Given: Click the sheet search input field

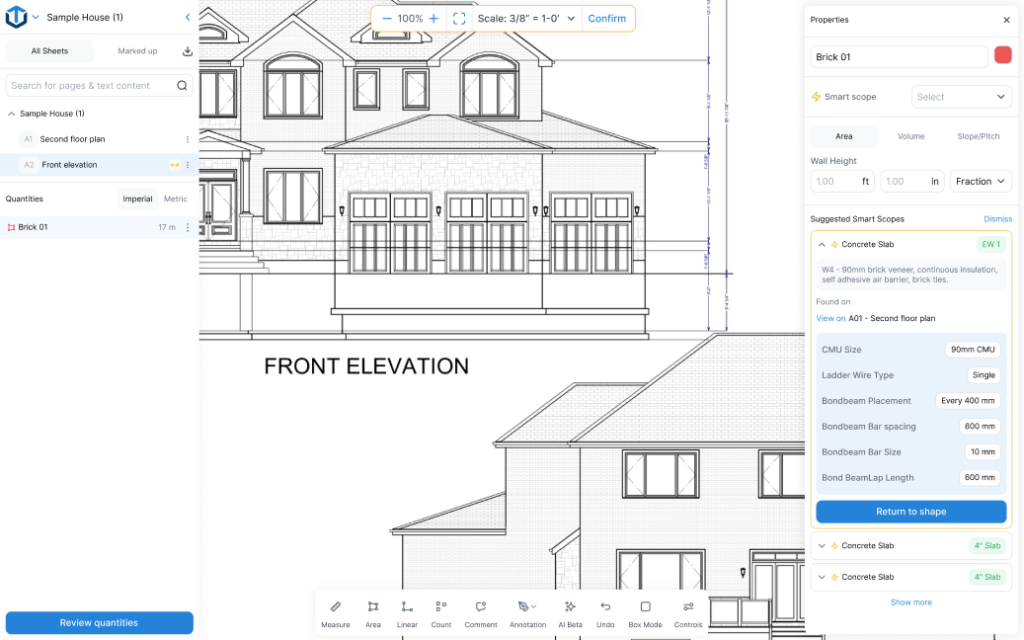Looking at the screenshot, I should (x=90, y=85).
